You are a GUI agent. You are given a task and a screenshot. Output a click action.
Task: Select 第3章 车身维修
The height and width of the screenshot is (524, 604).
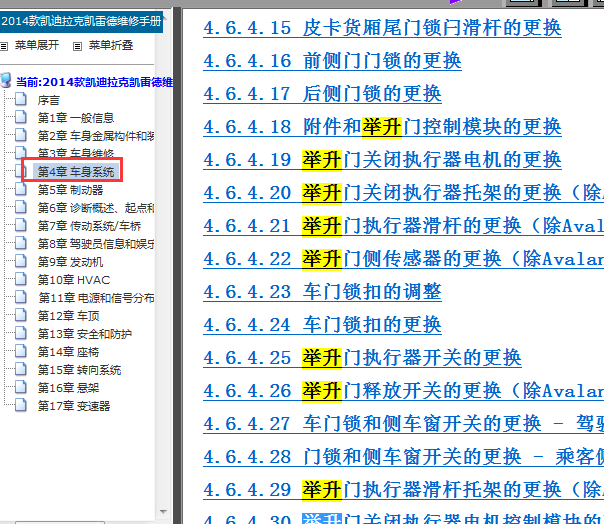[x=76, y=153]
